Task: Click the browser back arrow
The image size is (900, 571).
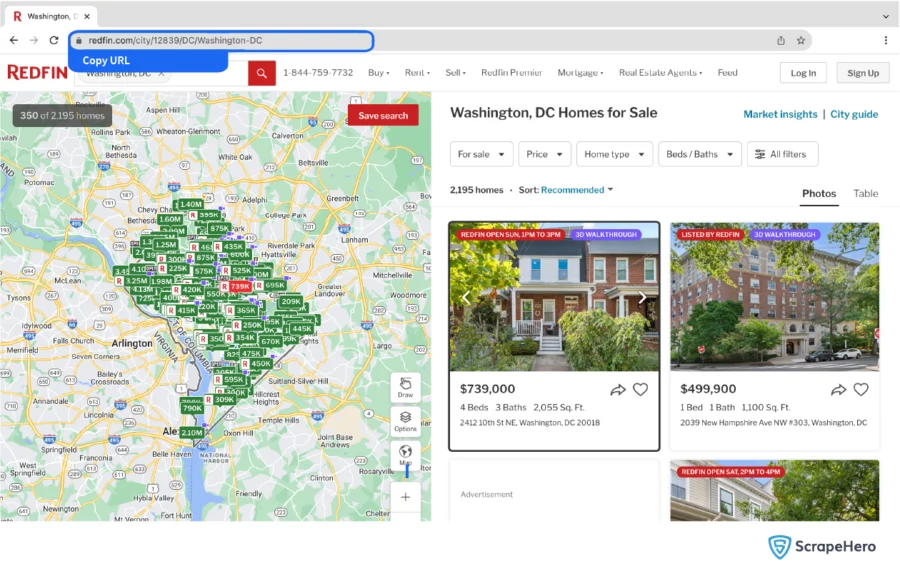Action: tap(14, 40)
